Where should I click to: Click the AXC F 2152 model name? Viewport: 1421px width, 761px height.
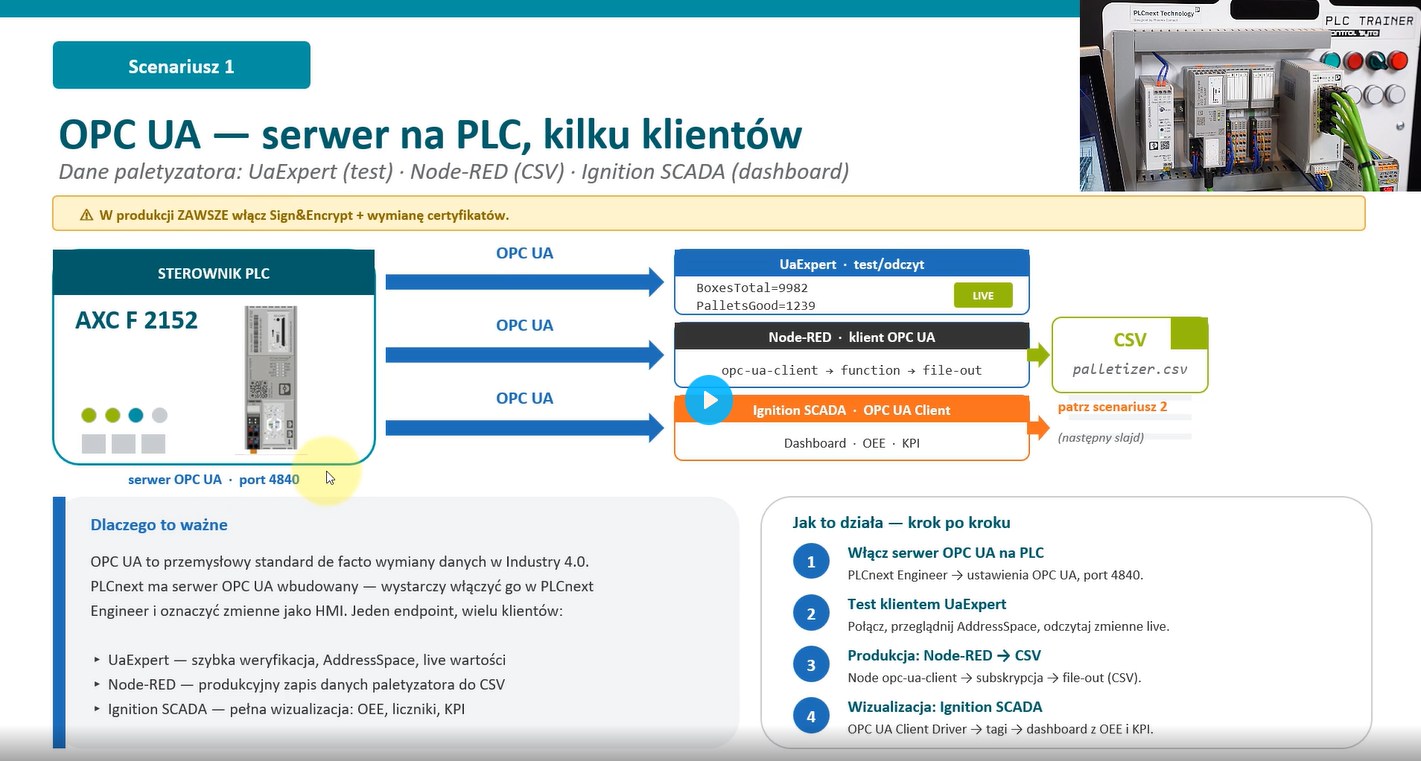[x=137, y=321]
